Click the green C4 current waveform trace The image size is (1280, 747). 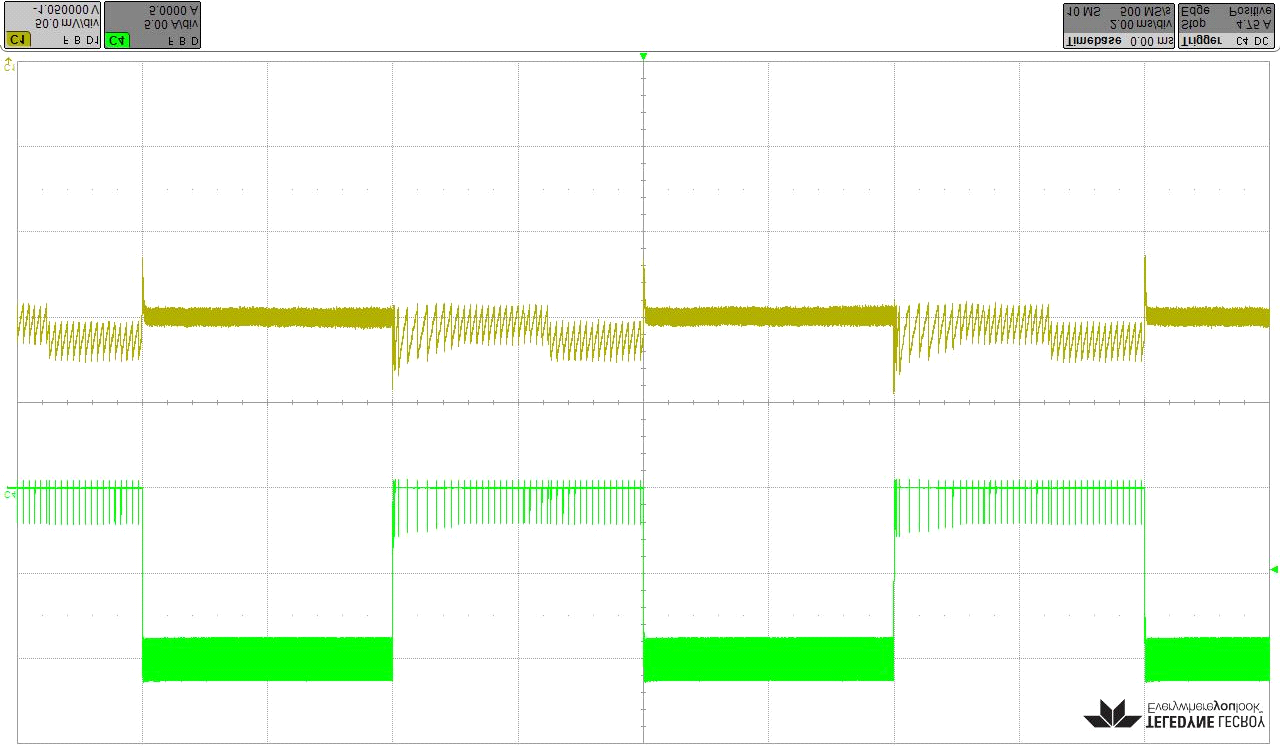click(x=268, y=659)
